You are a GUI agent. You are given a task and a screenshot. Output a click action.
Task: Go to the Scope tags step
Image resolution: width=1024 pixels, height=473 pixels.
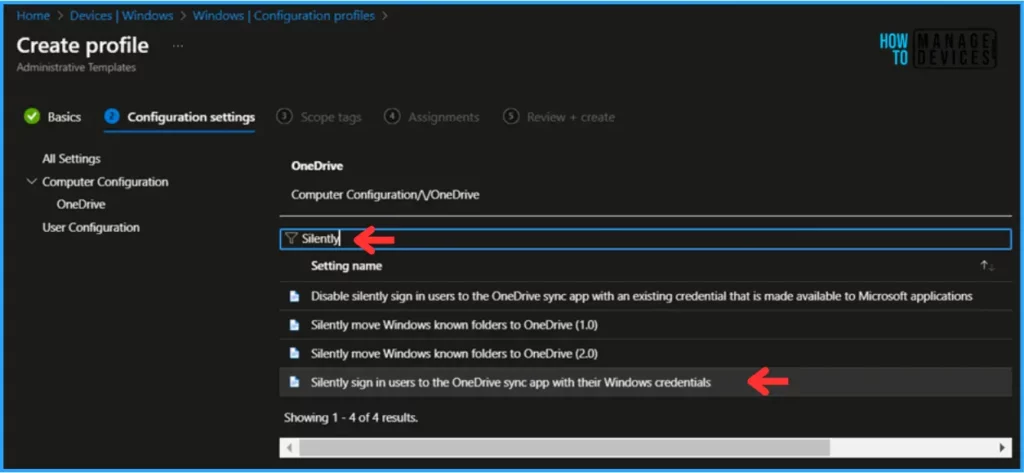(330, 118)
